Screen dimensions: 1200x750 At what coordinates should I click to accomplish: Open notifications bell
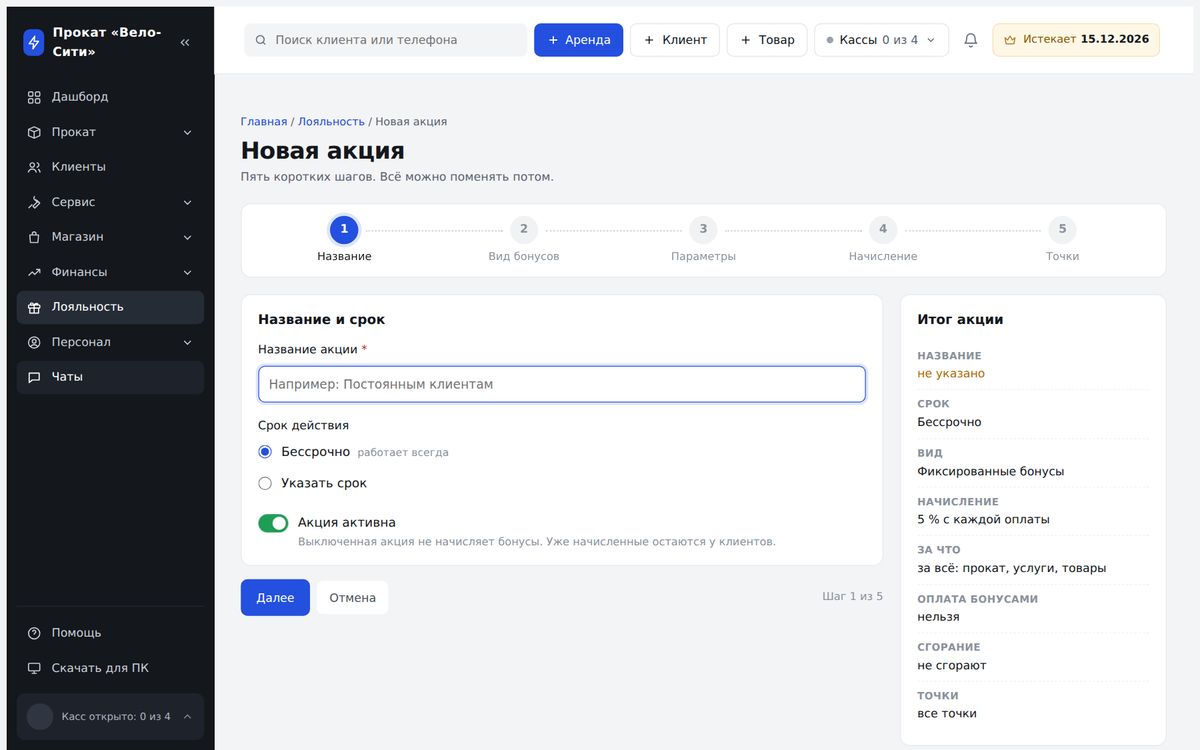pos(971,40)
